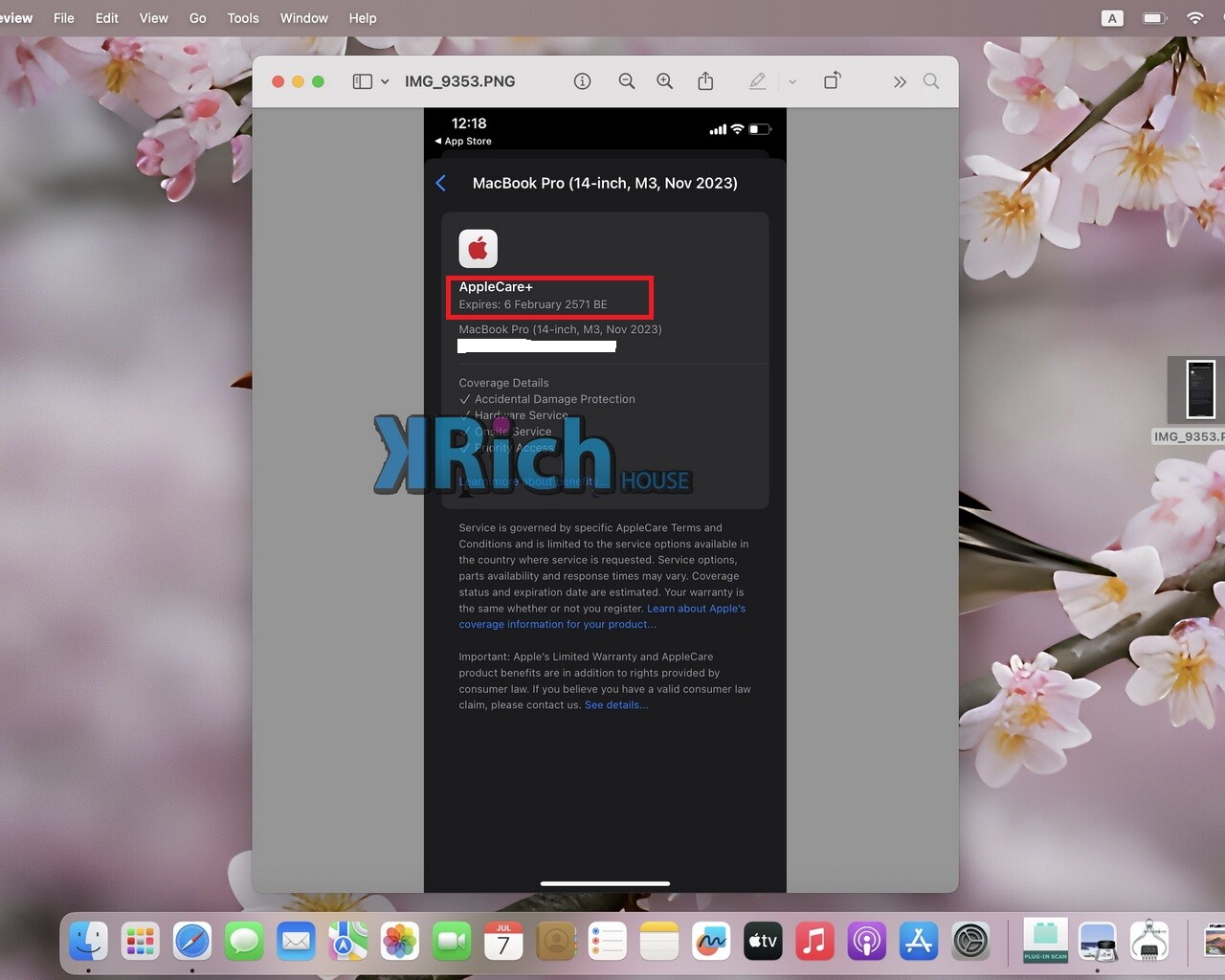Rotate the image with the toolbar icon
The height and width of the screenshot is (980, 1225).
pos(833,81)
